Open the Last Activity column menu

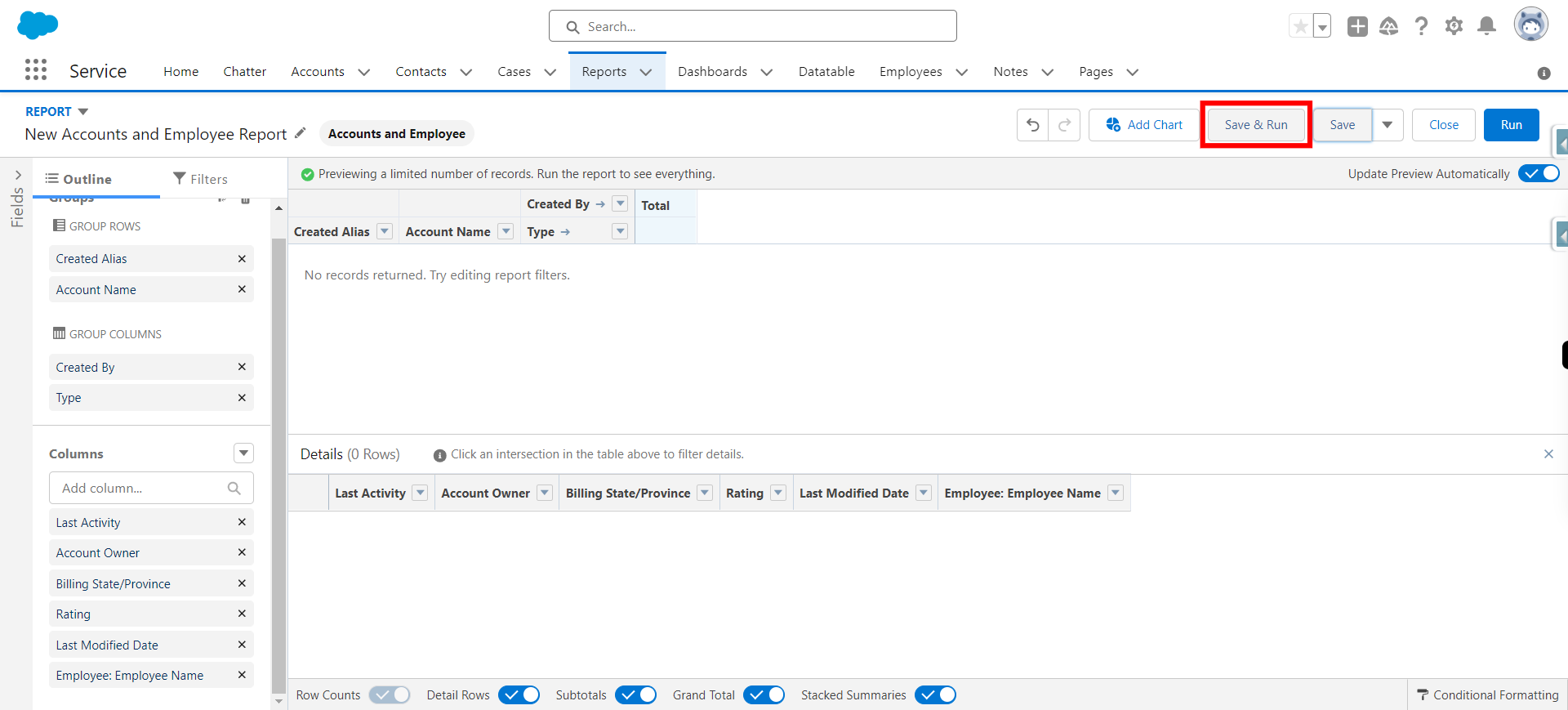420,493
